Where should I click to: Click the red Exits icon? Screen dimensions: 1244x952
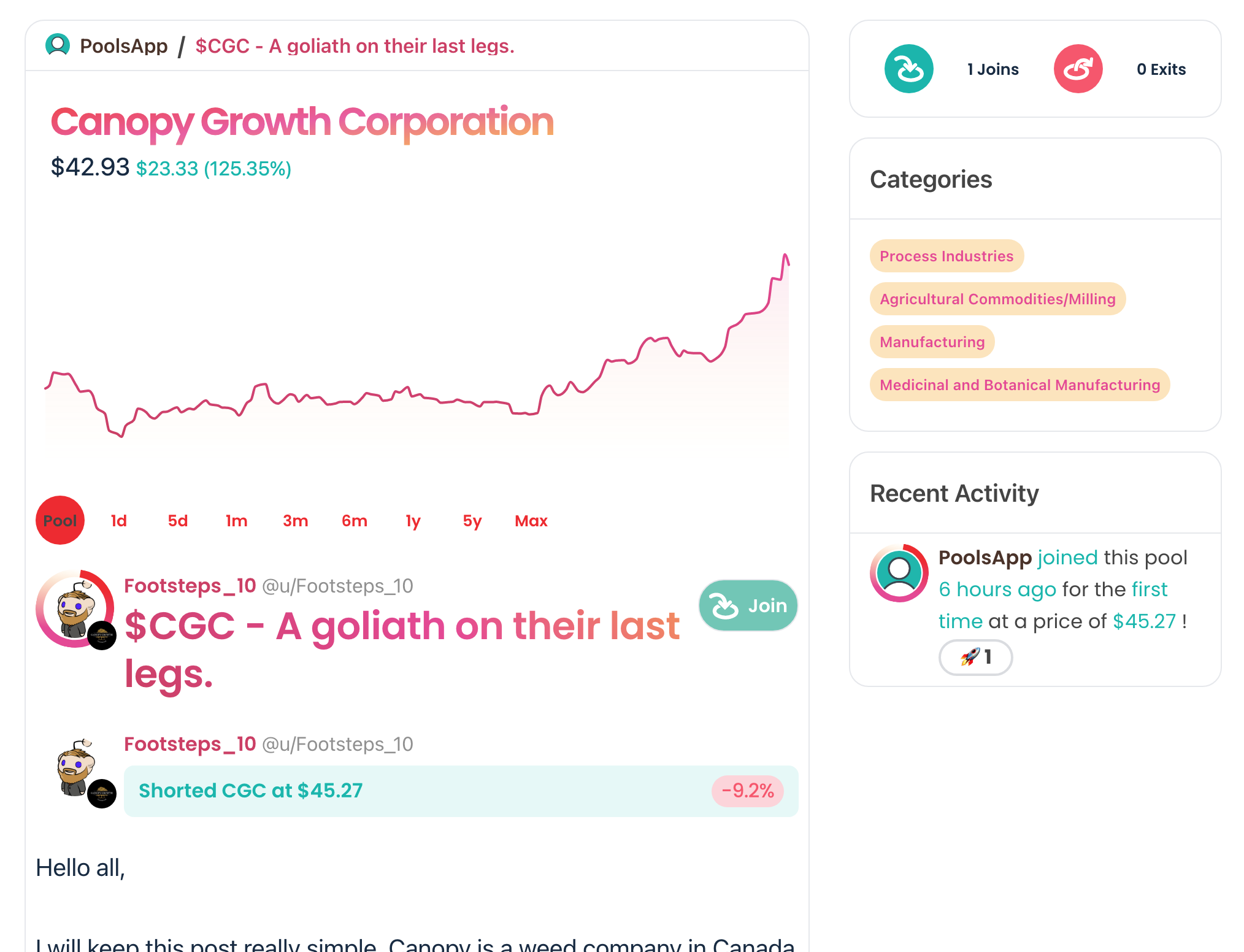(1078, 69)
